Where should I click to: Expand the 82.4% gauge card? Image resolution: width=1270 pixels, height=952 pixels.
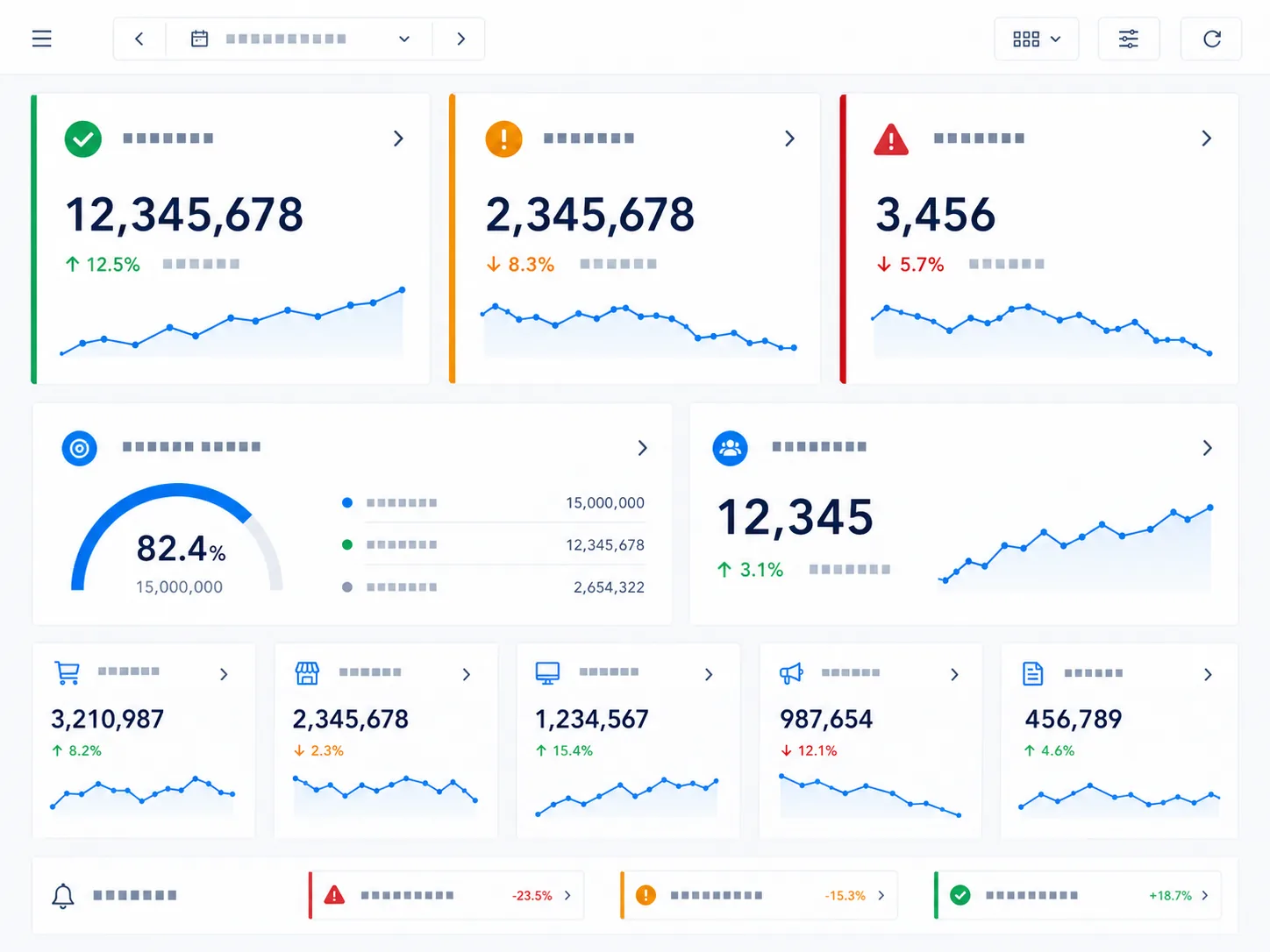pos(642,448)
